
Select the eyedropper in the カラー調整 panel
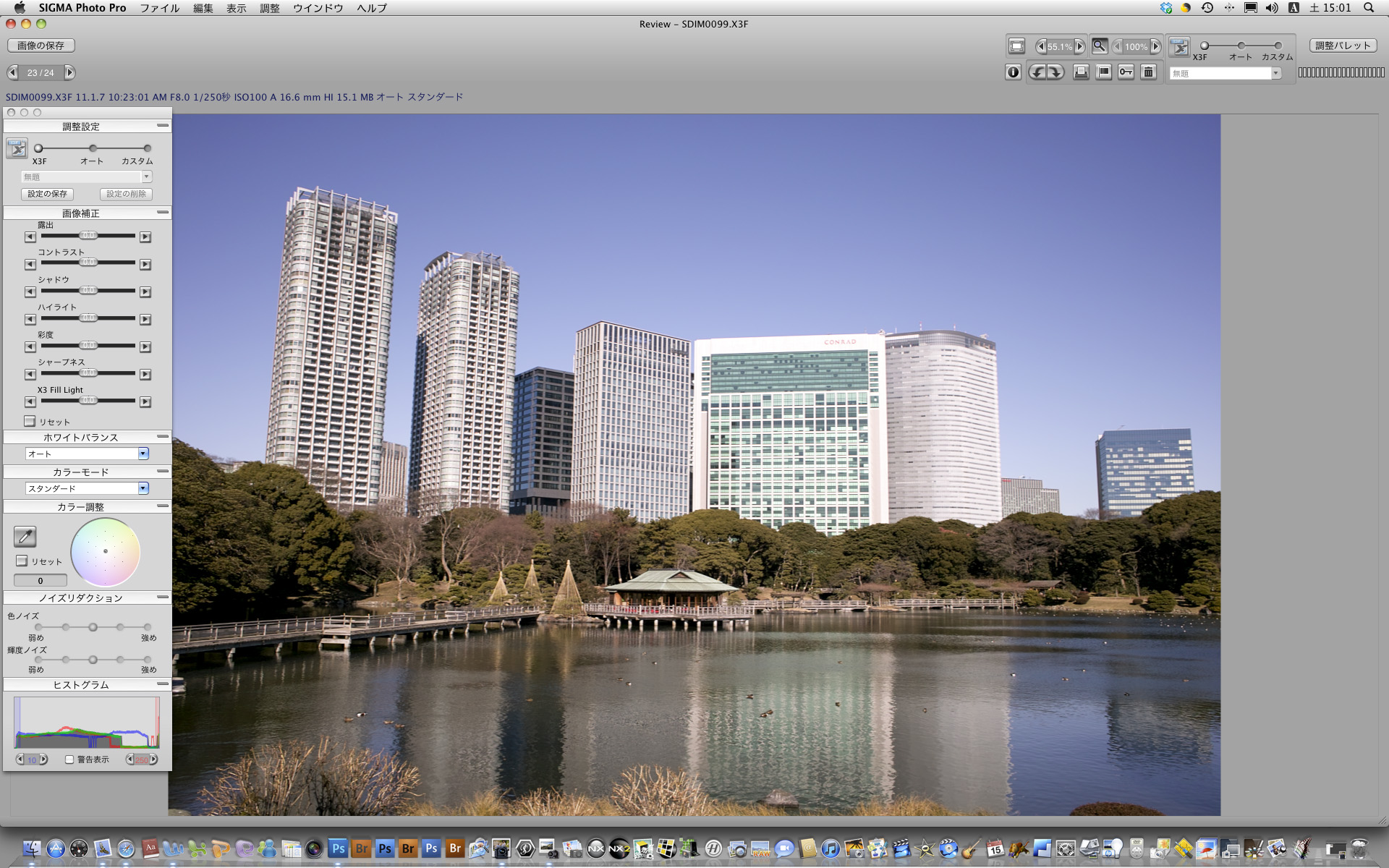tap(25, 537)
